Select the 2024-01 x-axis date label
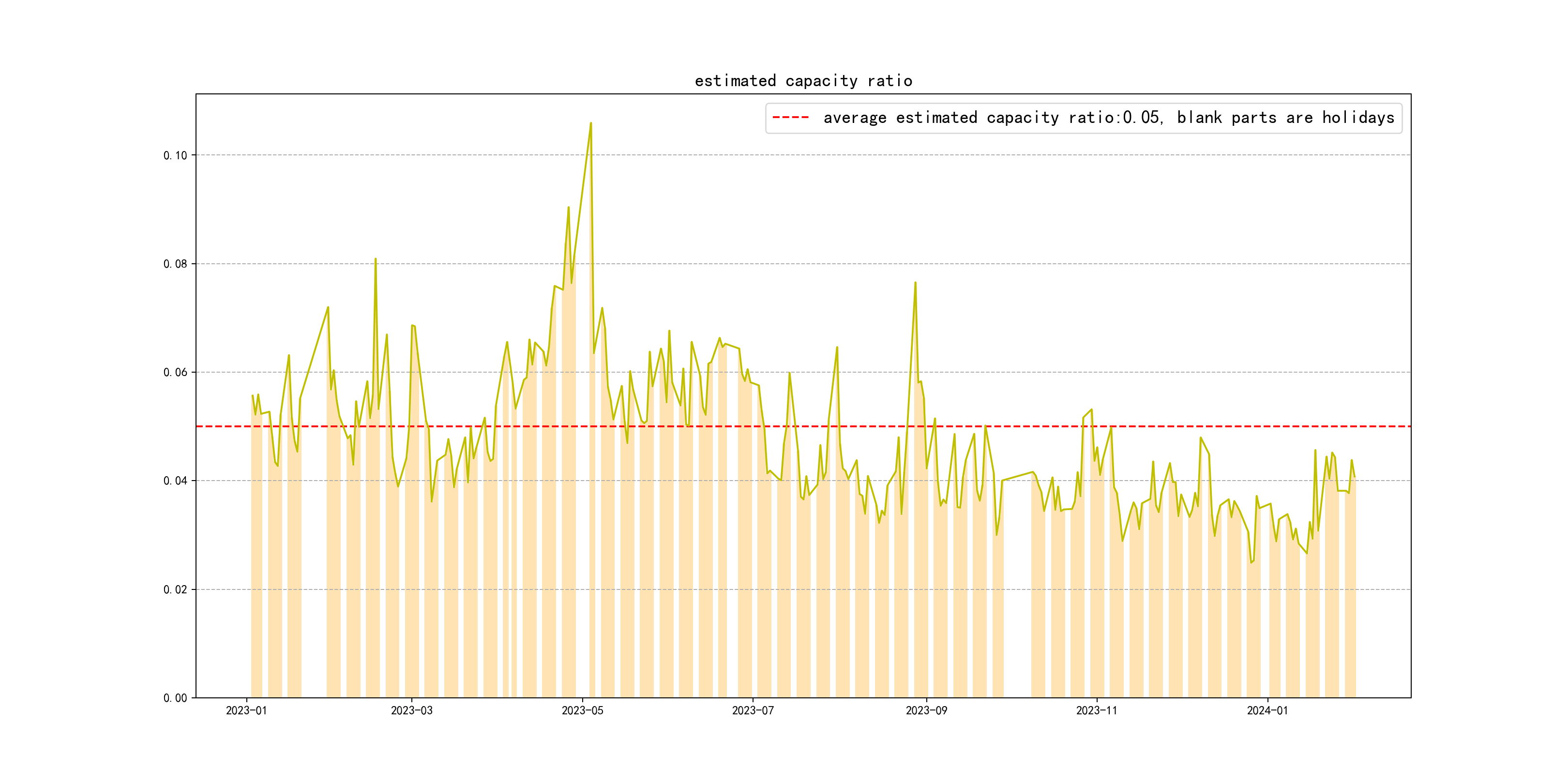This screenshot has width=1568, height=784. coord(1267,710)
